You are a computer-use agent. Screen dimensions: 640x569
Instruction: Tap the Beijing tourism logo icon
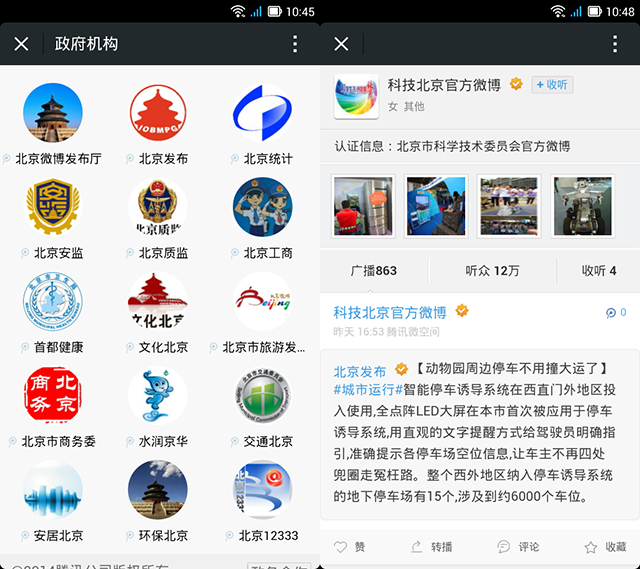(x=262, y=301)
